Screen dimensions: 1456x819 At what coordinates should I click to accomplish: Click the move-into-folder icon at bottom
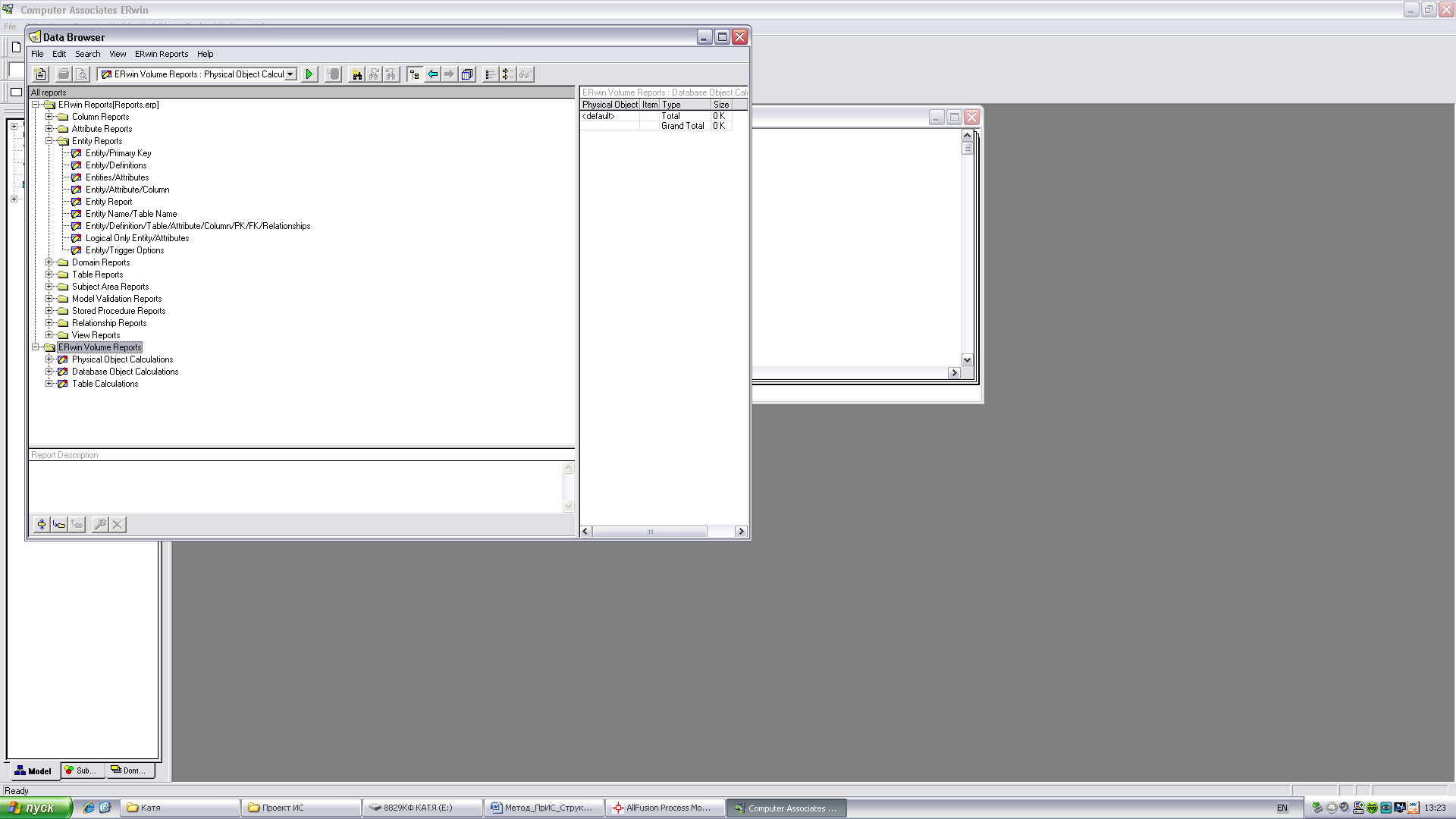pyautogui.click(x=59, y=524)
